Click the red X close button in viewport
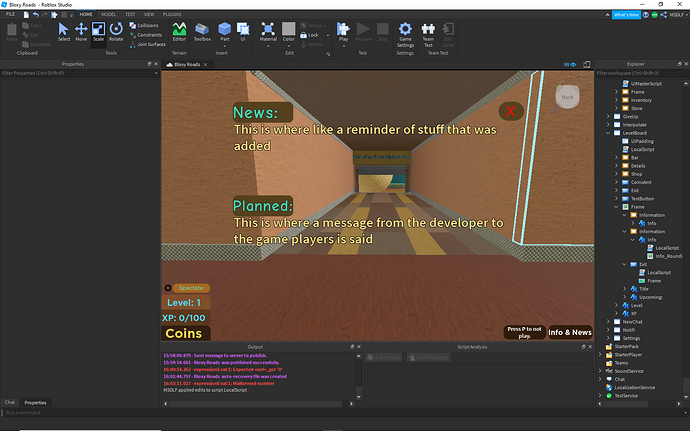This screenshot has height=431, width=690. tap(510, 111)
